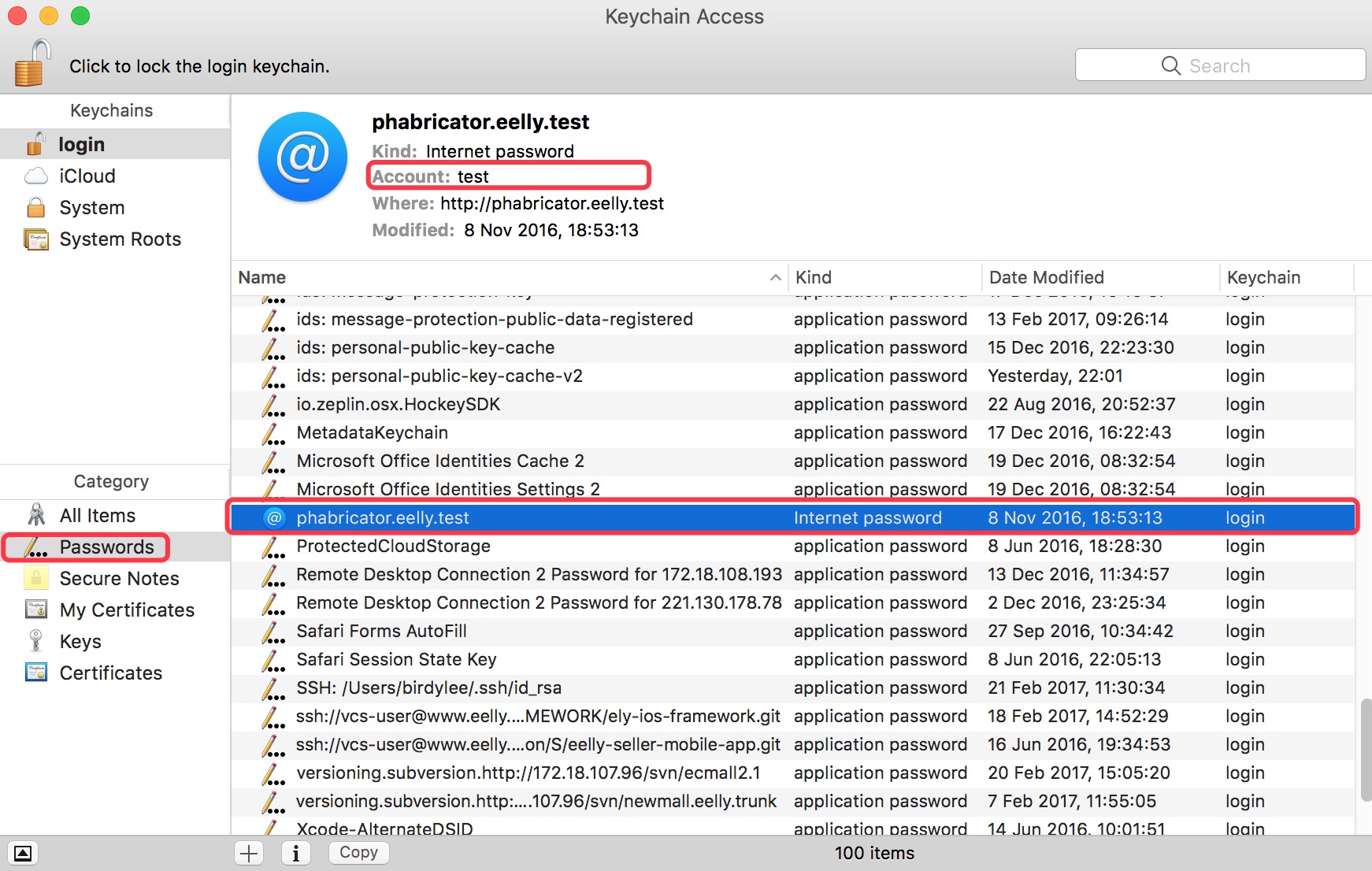Click the Keychain Access window title
This screenshot has width=1372, height=871.
[x=684, y=17]
